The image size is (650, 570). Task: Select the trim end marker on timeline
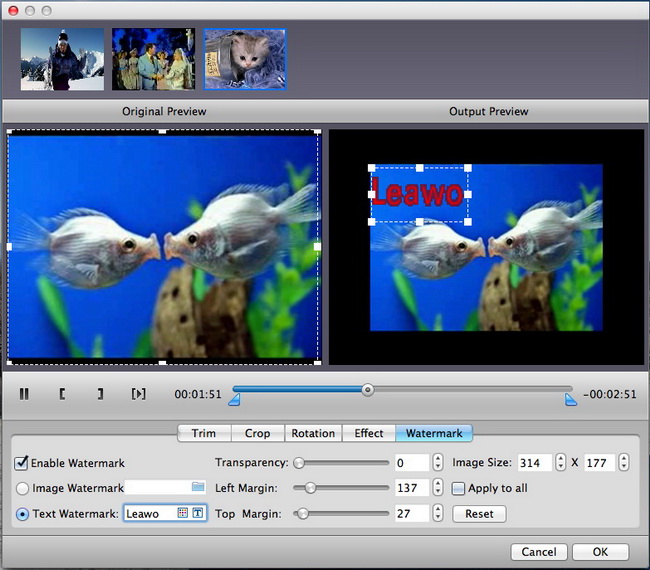pyautogui.click(x=571, y=400)
